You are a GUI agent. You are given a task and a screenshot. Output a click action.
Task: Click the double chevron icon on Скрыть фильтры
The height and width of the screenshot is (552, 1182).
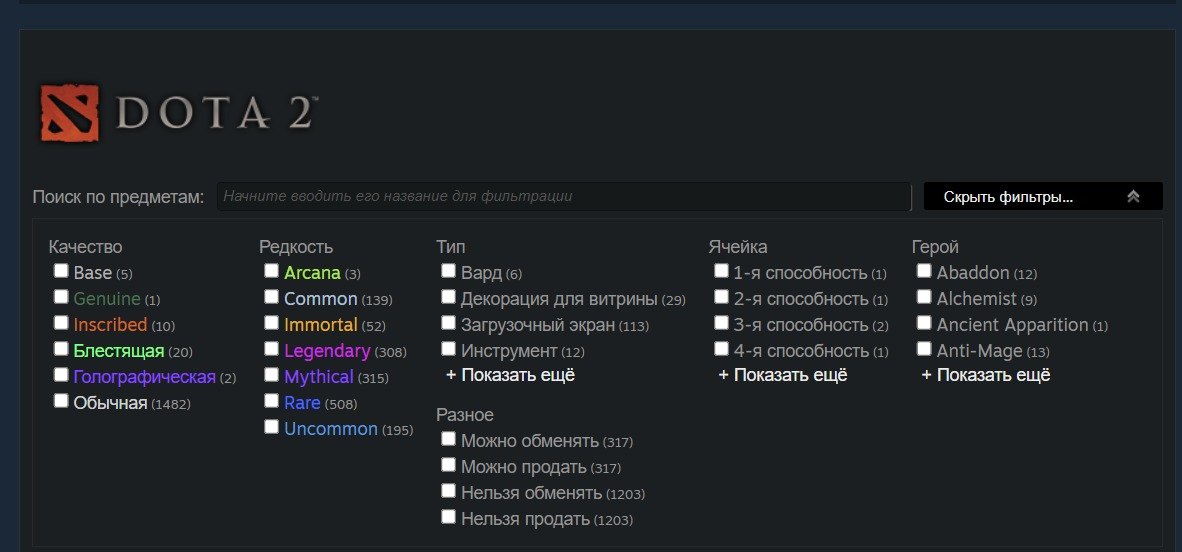(x=1133, y=197)
